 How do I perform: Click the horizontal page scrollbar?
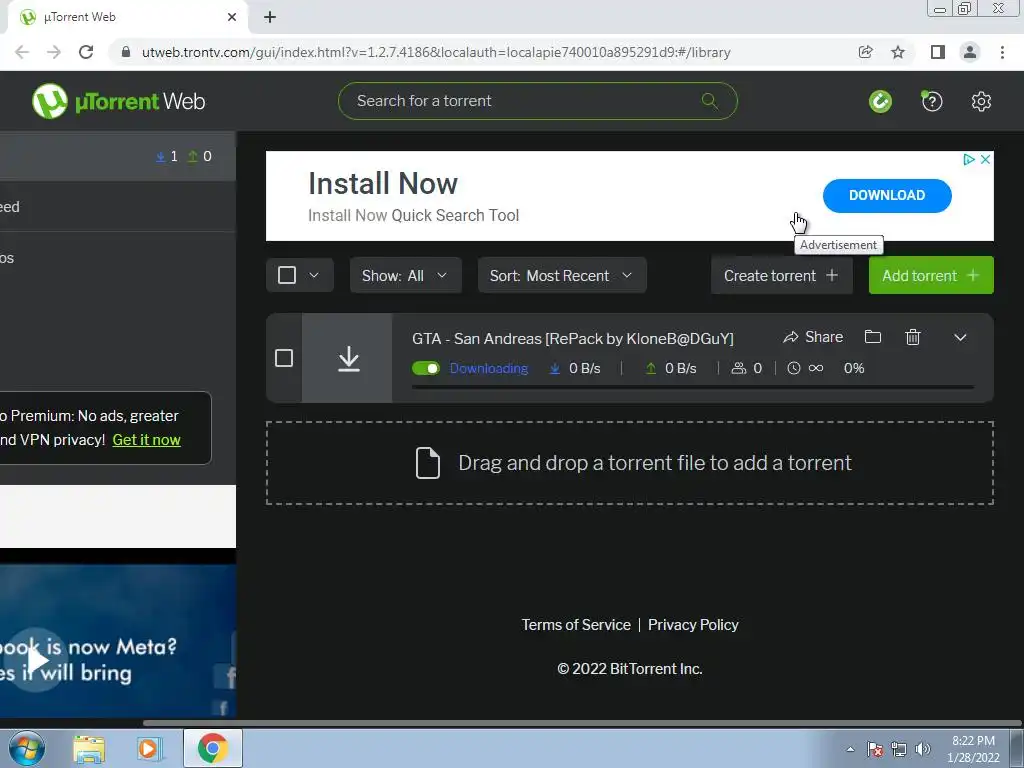(581, 722)
